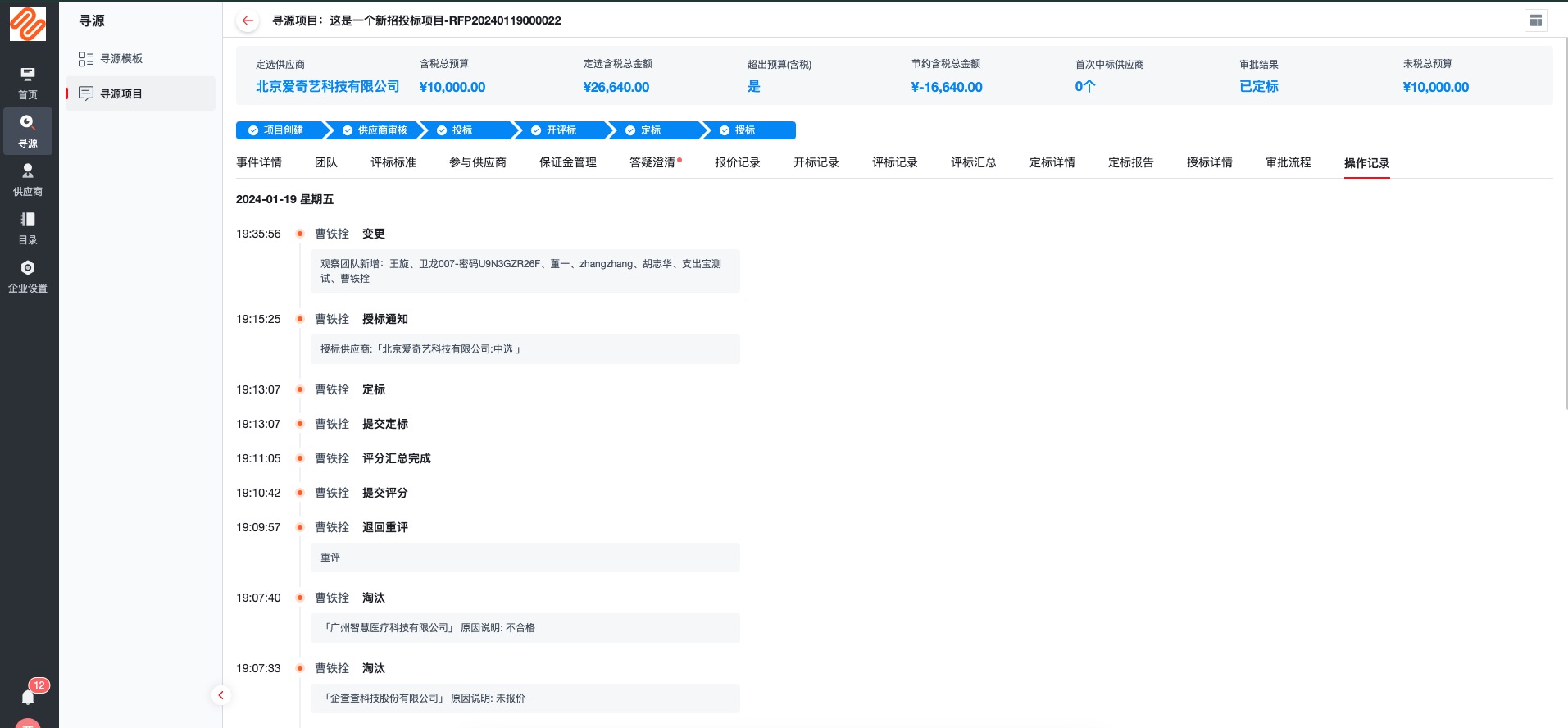Switch to the 开标记录 tab

[816, 162]
